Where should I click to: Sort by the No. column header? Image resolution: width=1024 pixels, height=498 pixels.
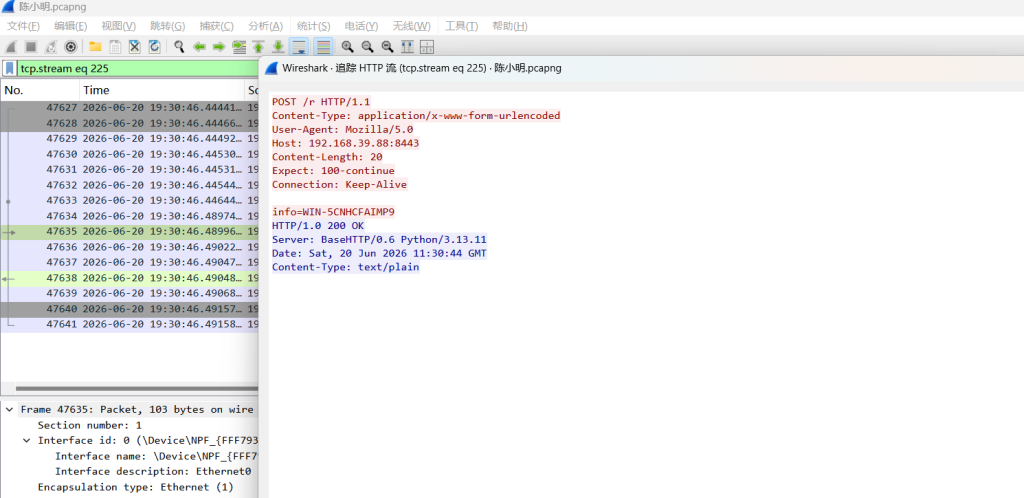tap(40, 90)
